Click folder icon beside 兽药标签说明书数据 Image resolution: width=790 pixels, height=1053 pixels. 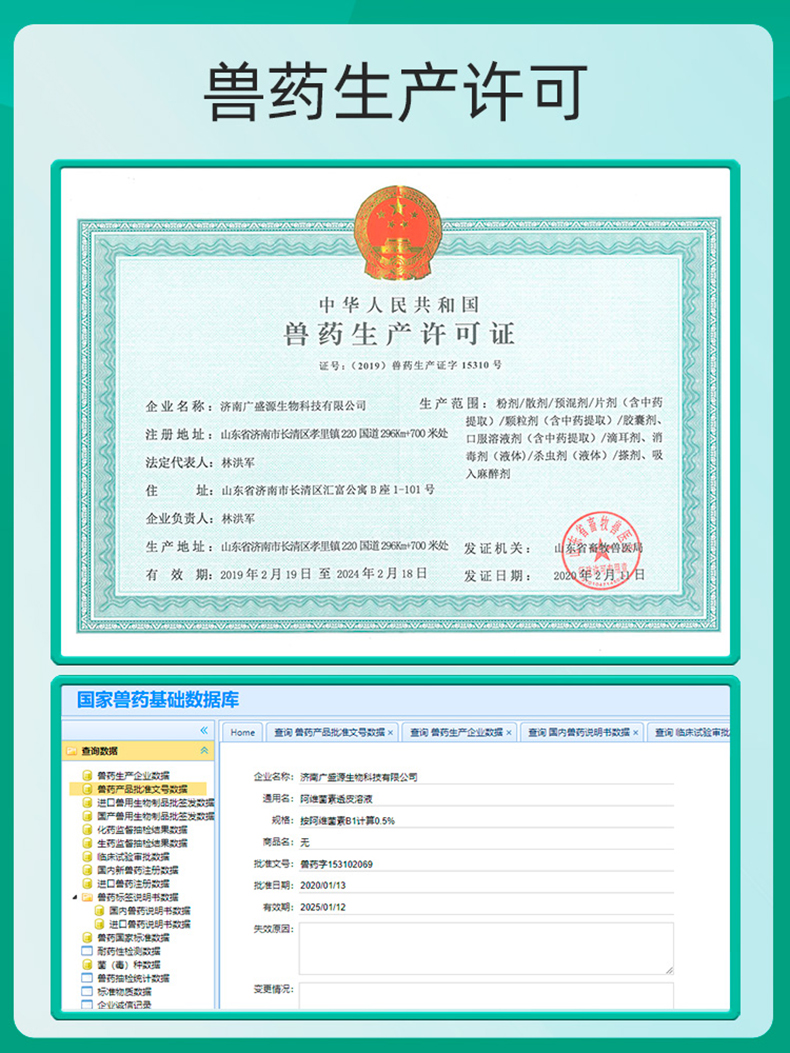pyautogui.click(x=87, y=897)
